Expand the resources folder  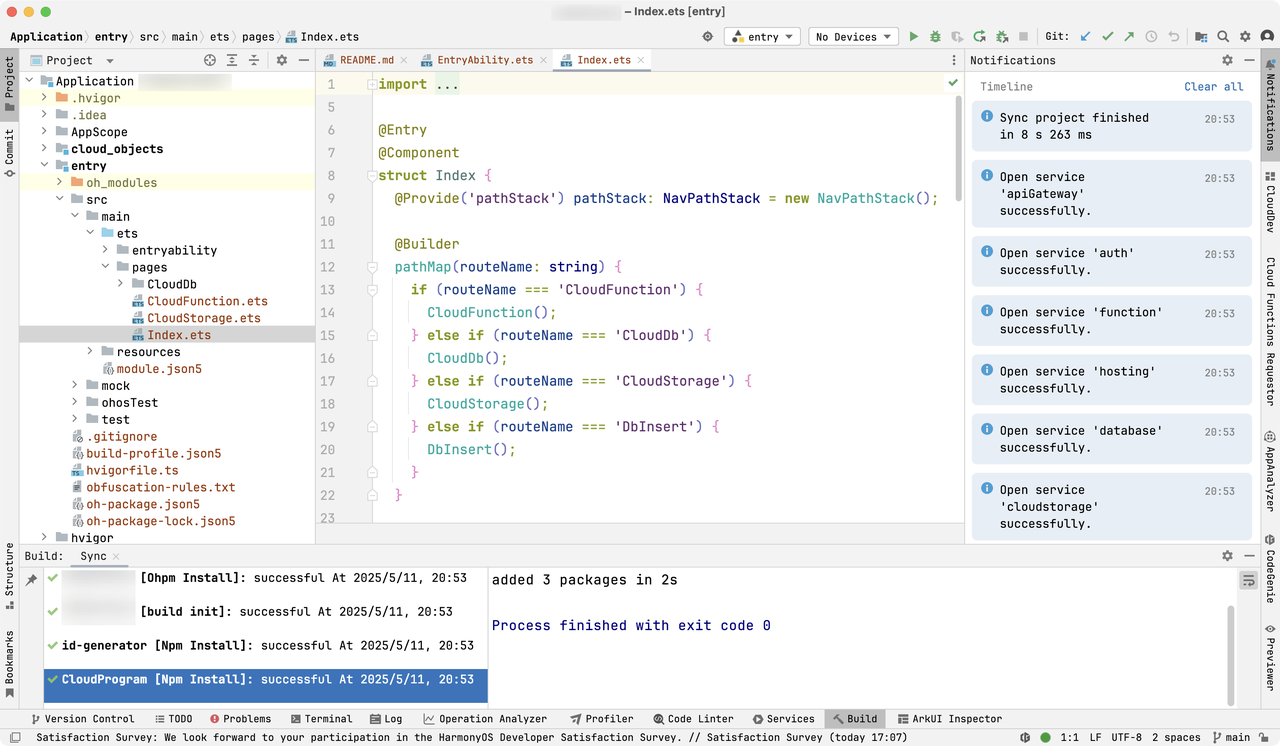[90, 352]
